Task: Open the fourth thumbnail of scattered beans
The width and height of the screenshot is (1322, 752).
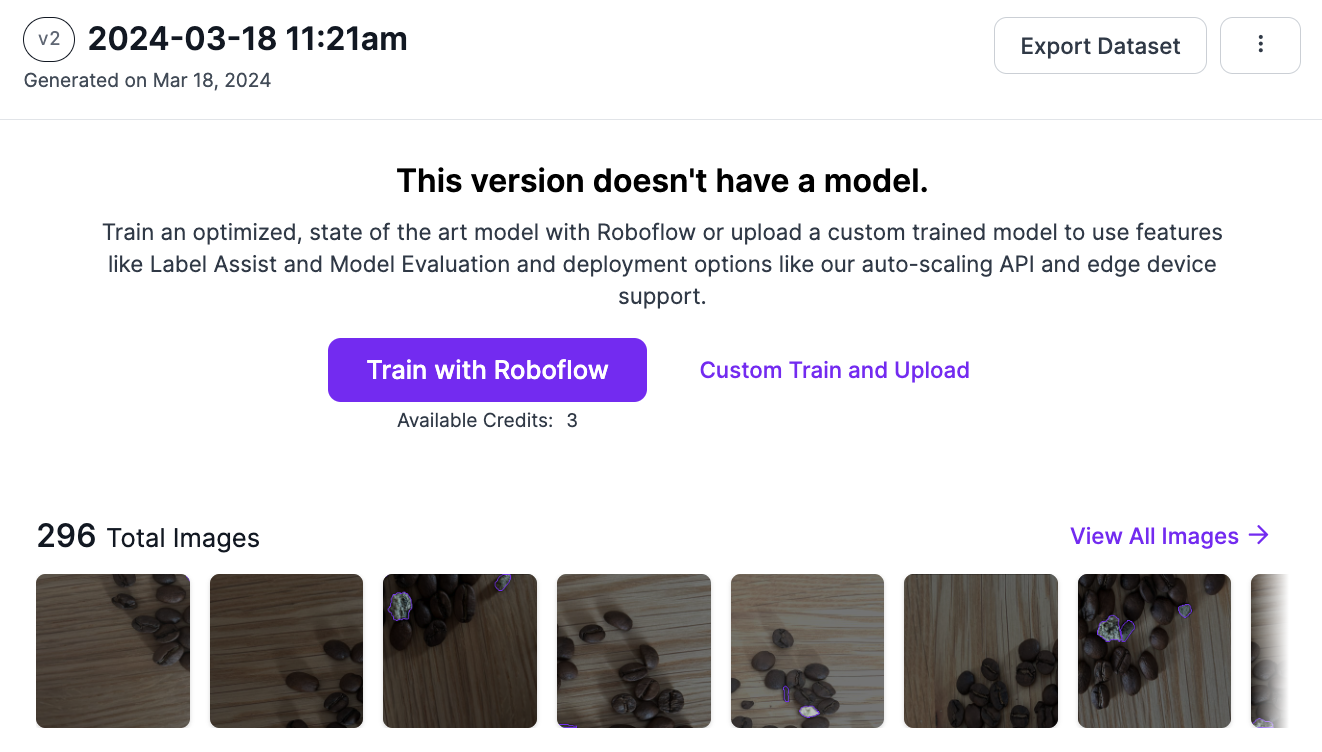Action: 634,651
